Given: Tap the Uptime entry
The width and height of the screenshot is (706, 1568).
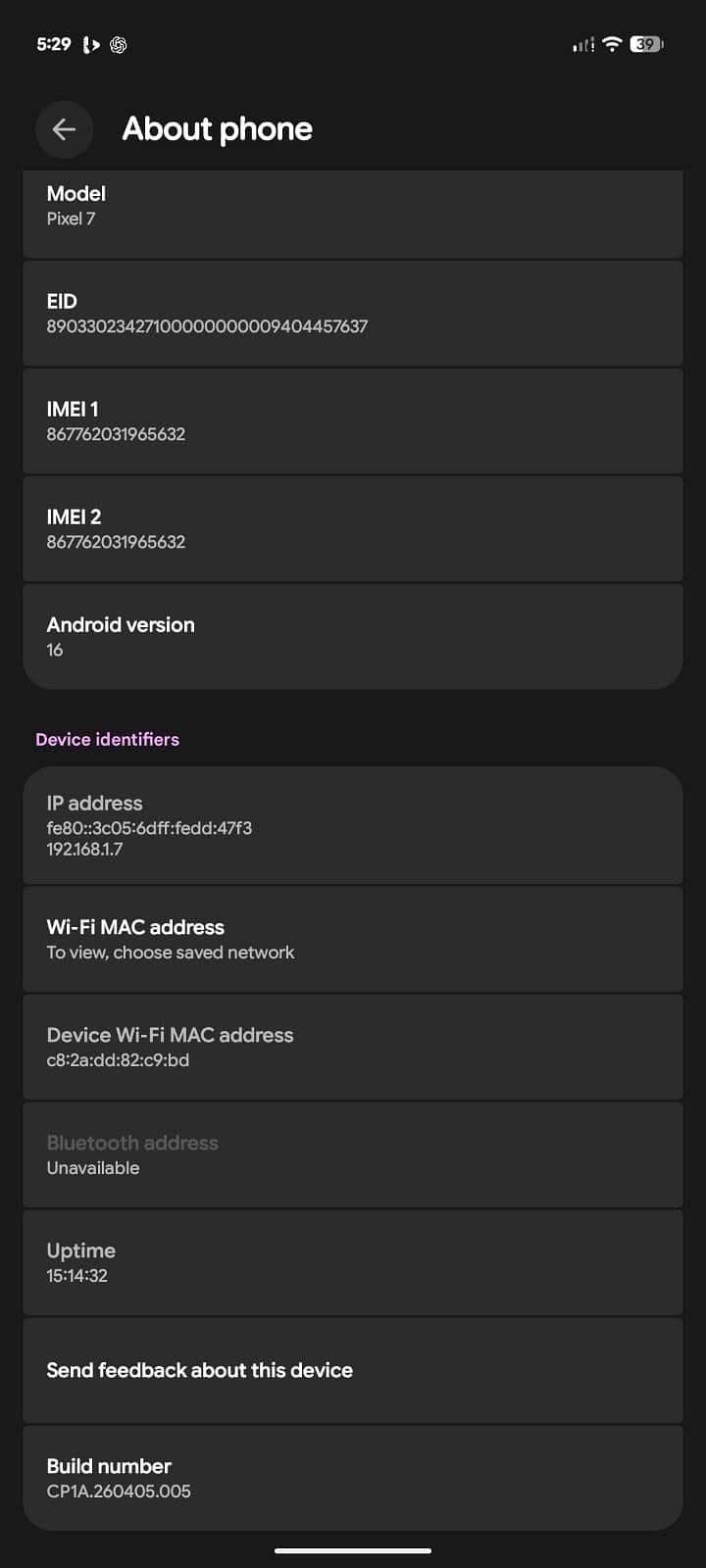Looking at the screenshot, I should tap(353, 1263).
